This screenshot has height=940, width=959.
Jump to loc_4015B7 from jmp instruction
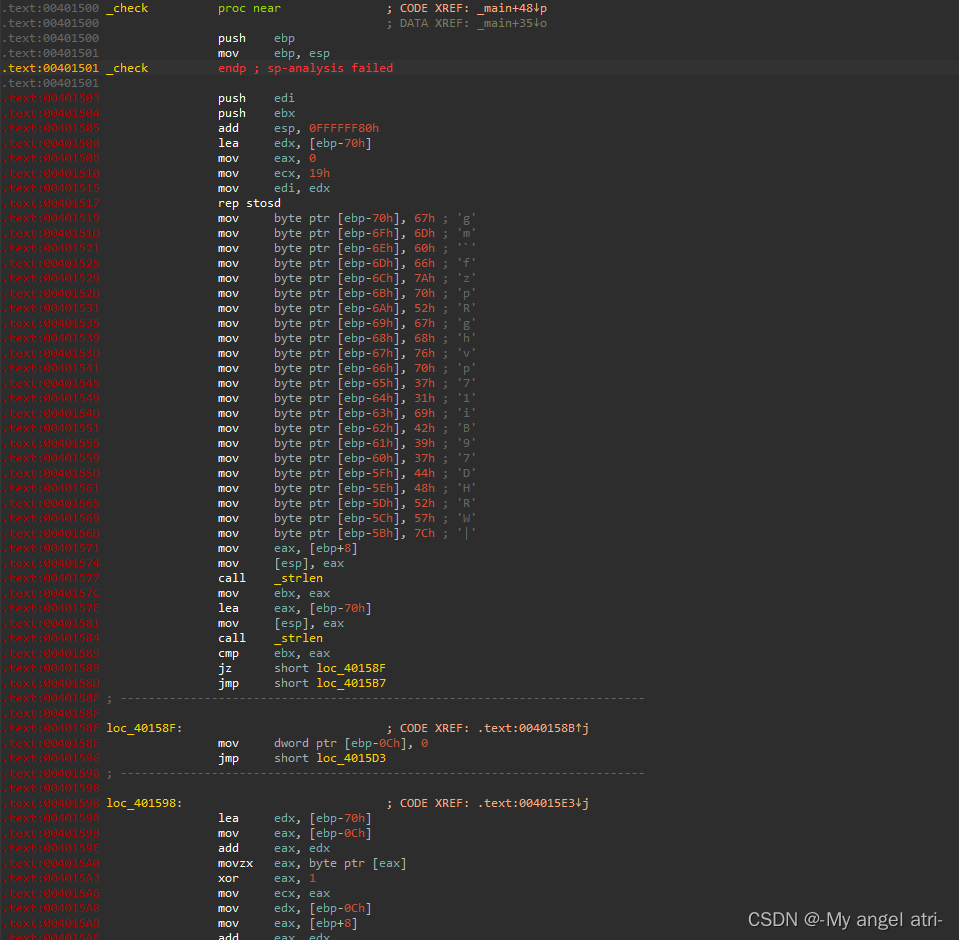(351, 683)
